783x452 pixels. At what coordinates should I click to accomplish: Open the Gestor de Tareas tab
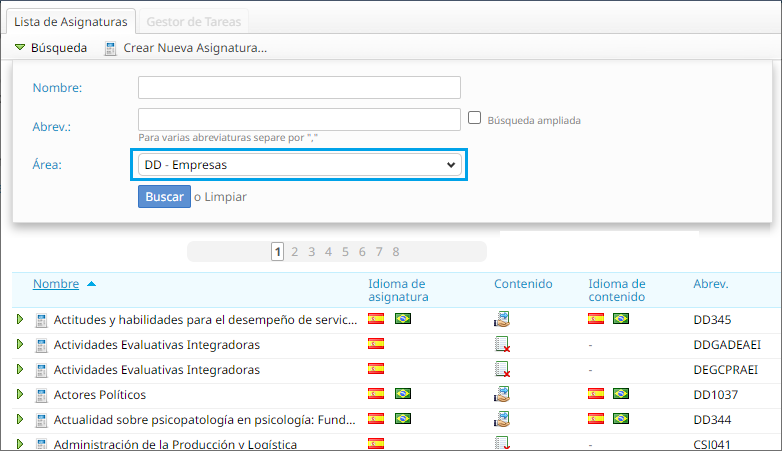193,22
